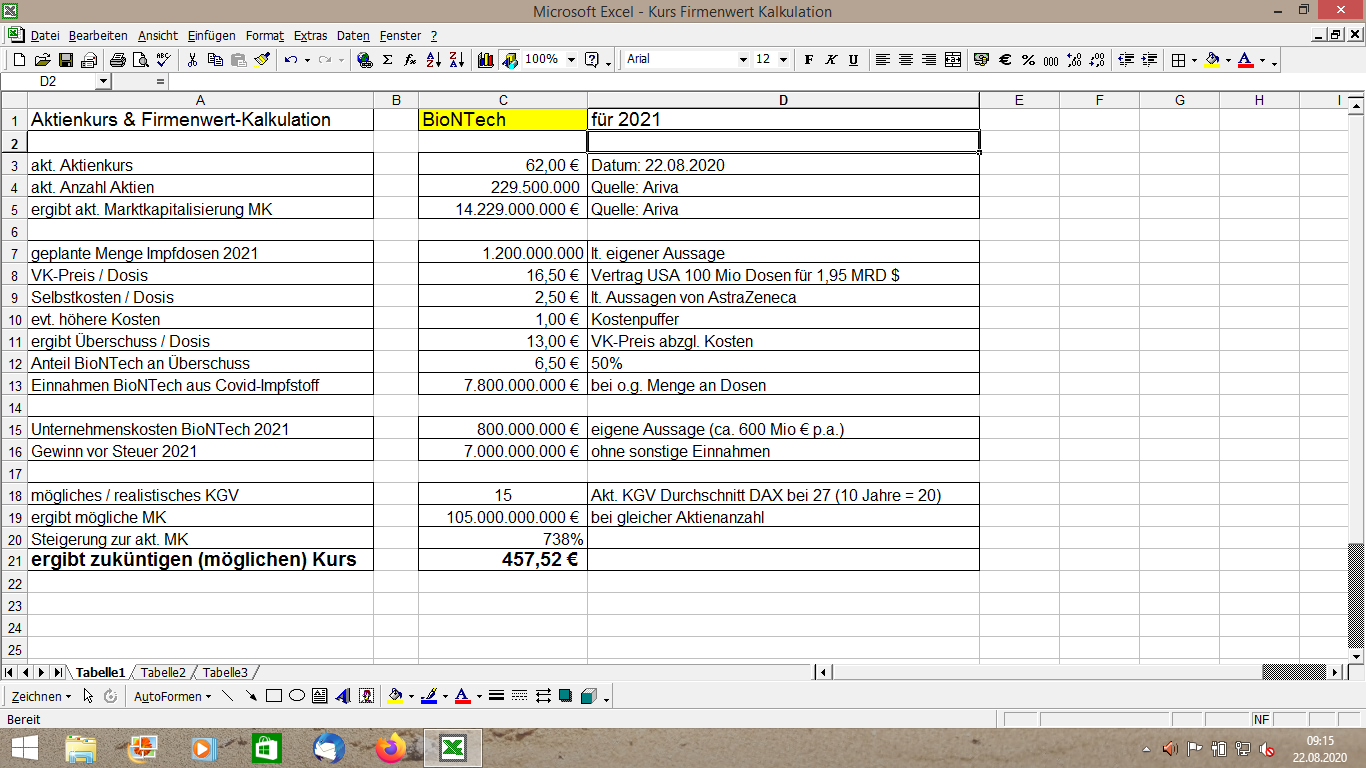Center-align the cell contents
This screenshot has width=1366, height=768.
pos(906,60)
